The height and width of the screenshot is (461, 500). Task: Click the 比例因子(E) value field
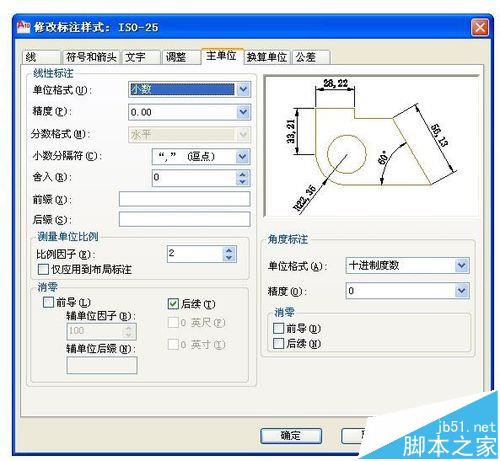(x=195, y=254)
